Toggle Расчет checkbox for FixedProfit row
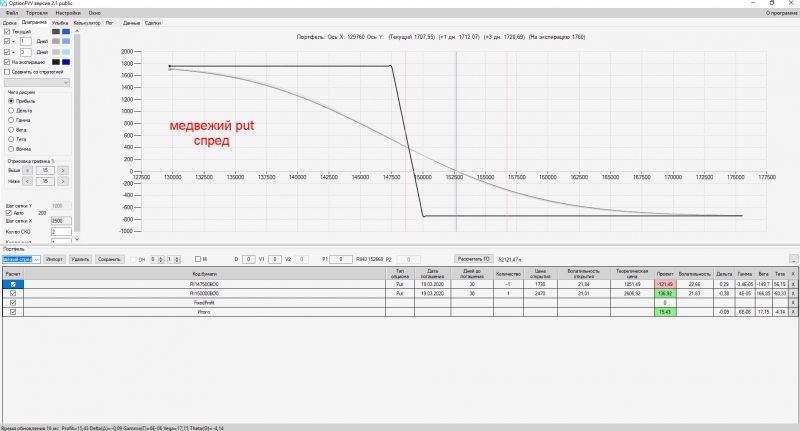Viewport: 800px width, 431px height. 13,302
